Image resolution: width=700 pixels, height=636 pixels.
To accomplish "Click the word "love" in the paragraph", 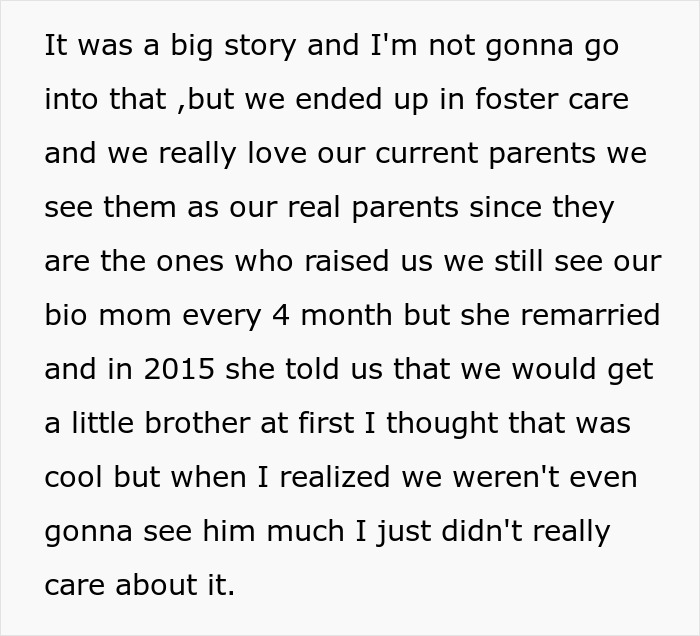I will click(257, 155).
